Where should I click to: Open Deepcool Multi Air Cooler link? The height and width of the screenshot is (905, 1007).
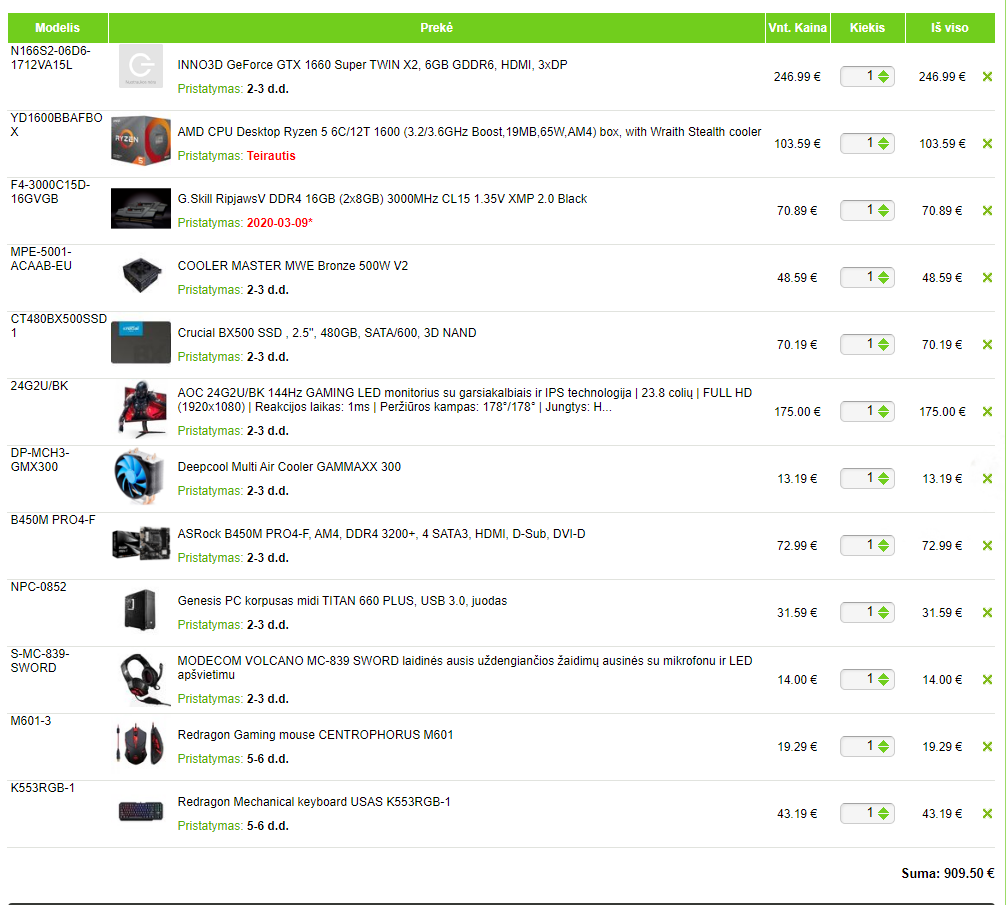pos(289,467)
